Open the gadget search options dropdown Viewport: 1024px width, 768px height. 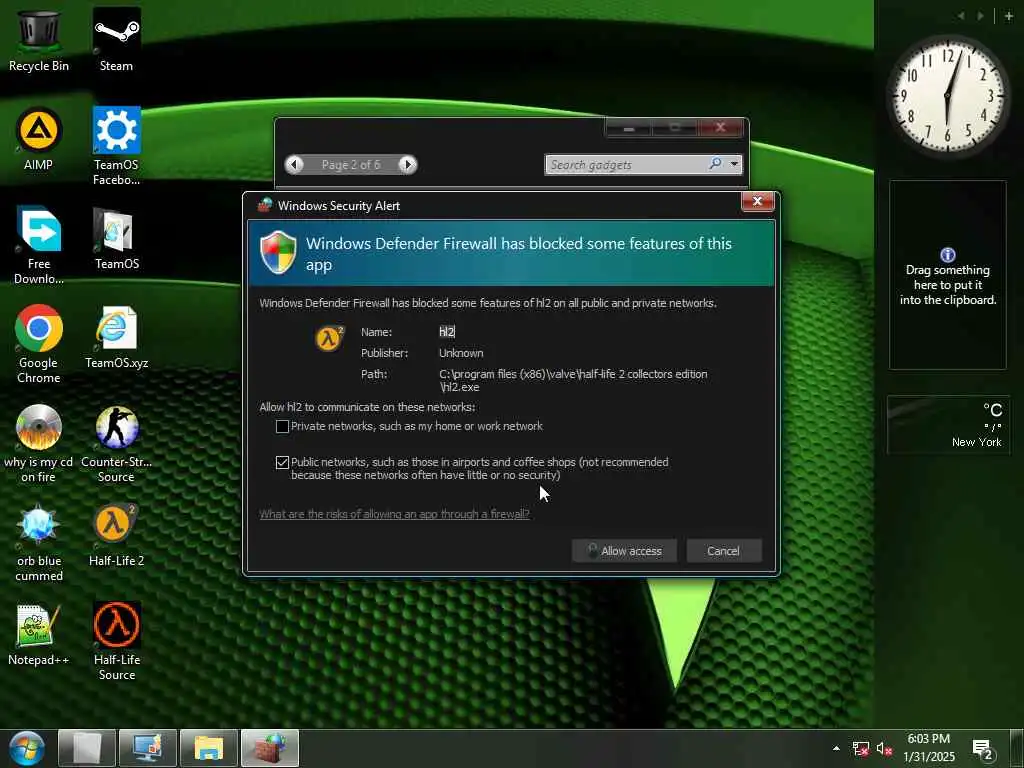click(x=735, y=165)
